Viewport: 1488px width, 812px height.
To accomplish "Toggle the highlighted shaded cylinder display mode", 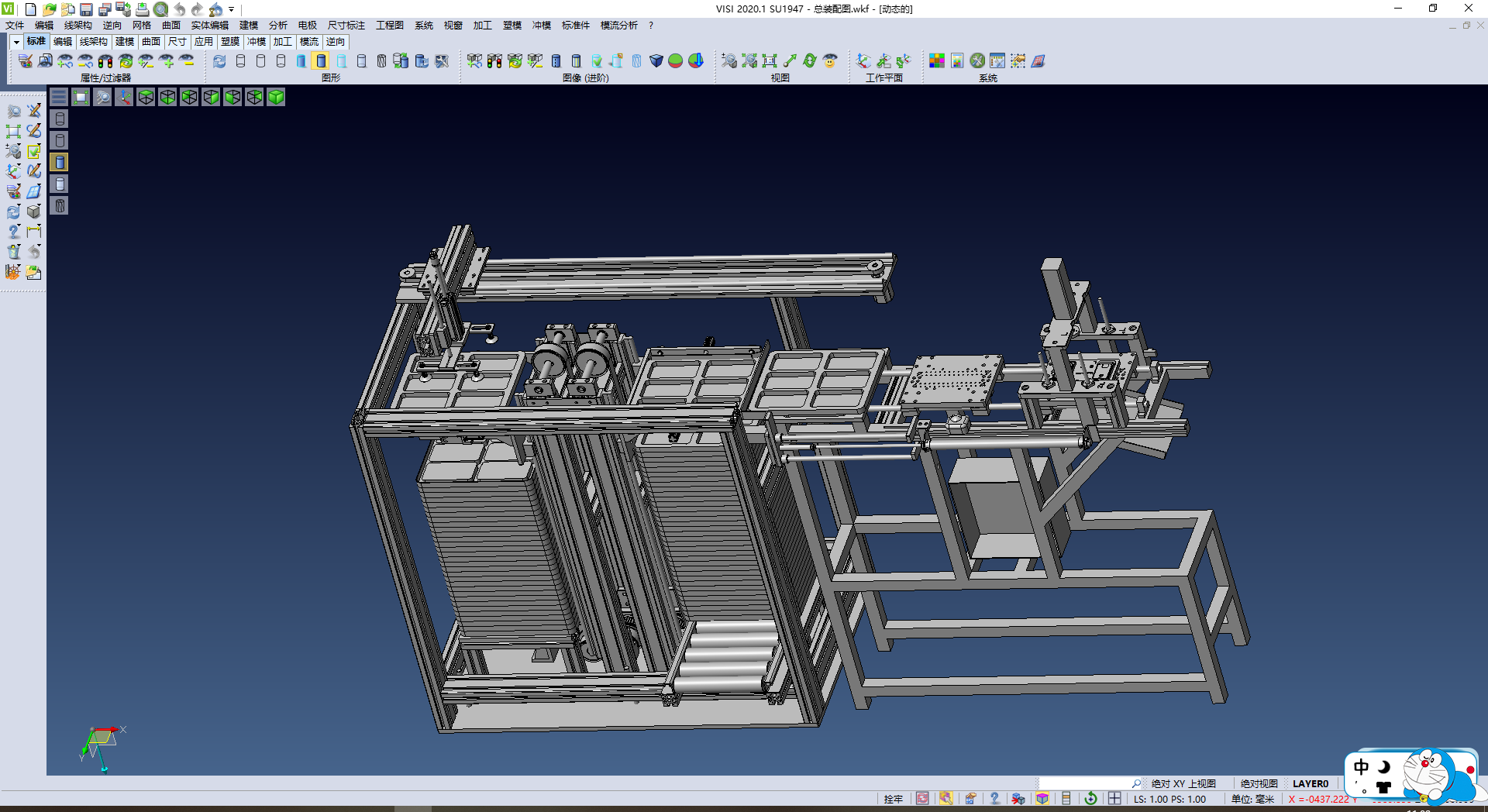I will pyautogui.click(x=321, y=61).
